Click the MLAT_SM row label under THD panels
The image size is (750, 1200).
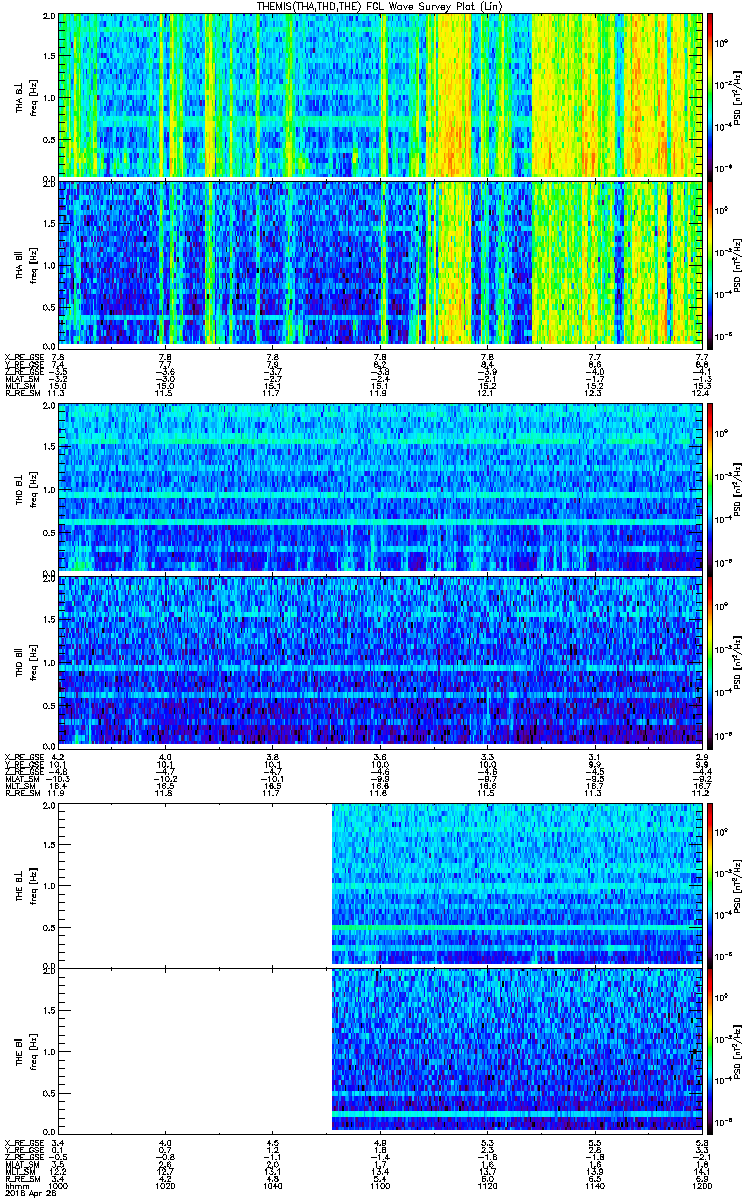pyautogui.click(x=21, y=778)
